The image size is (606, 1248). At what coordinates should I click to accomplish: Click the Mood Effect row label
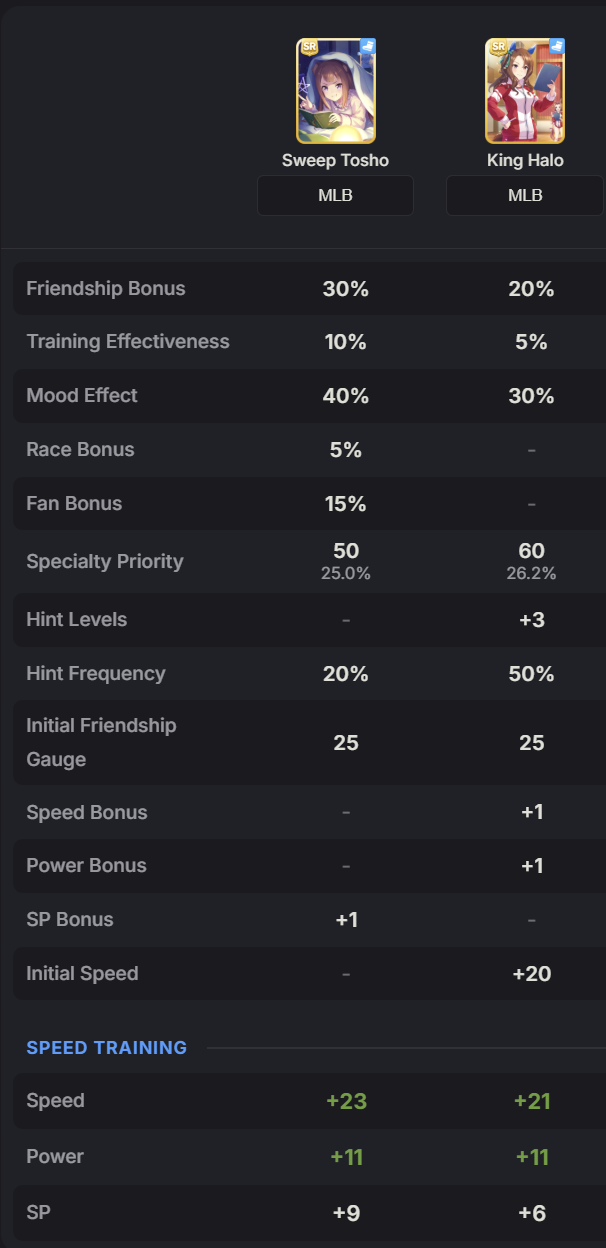tap(82, 396)
